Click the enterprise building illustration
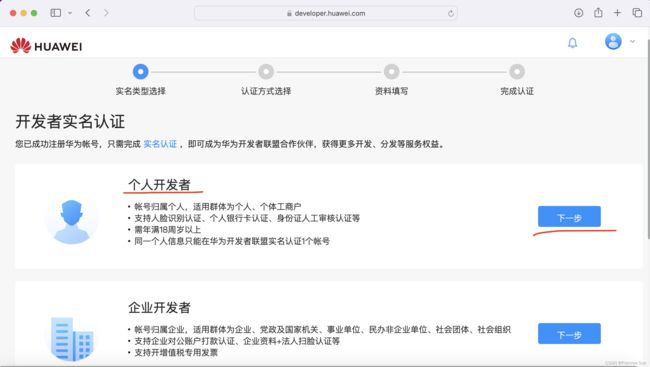This screenshot has height=367, width=650. click(x=72, y=339)
